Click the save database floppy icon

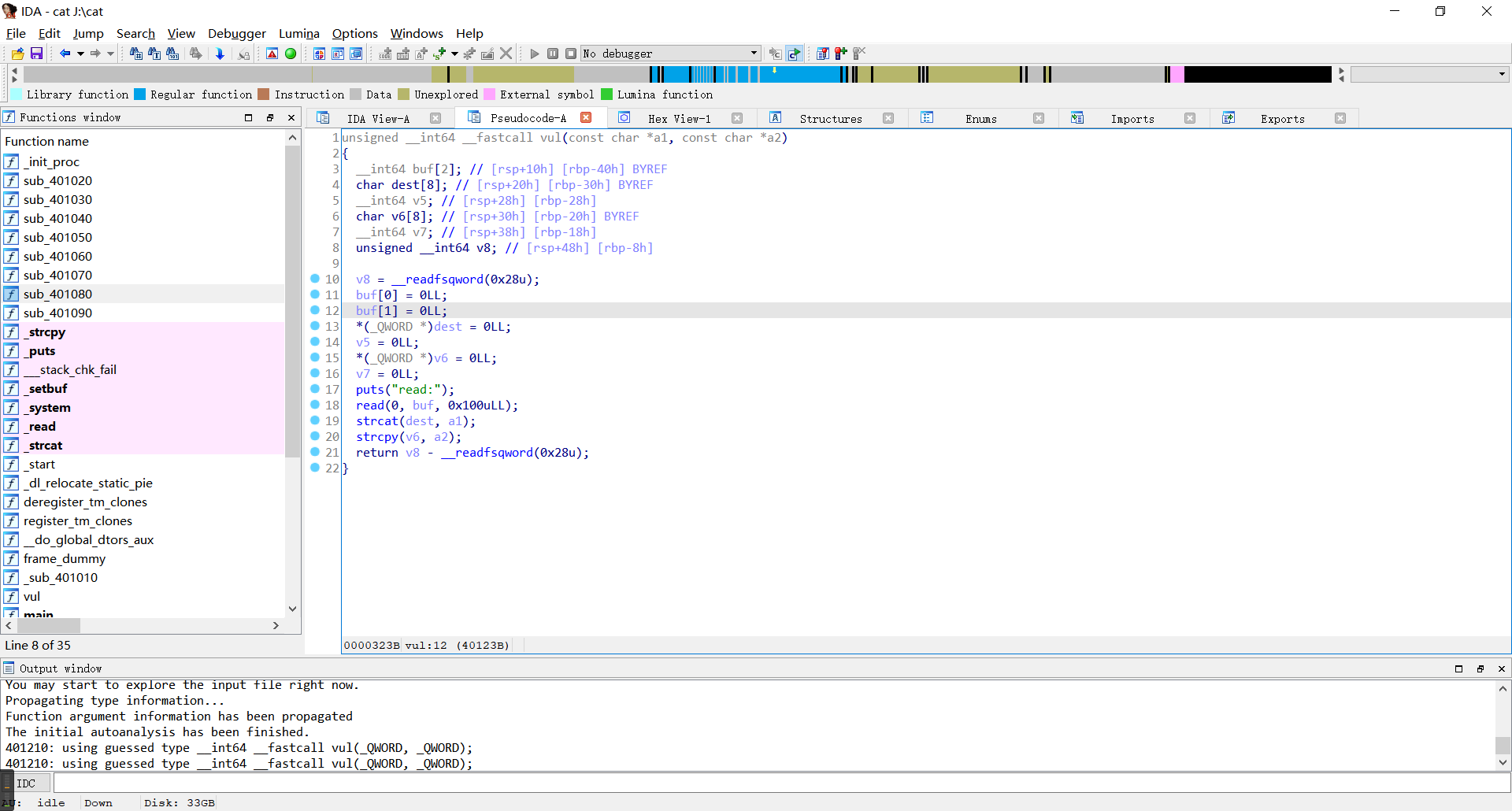[x=36, y=54]
